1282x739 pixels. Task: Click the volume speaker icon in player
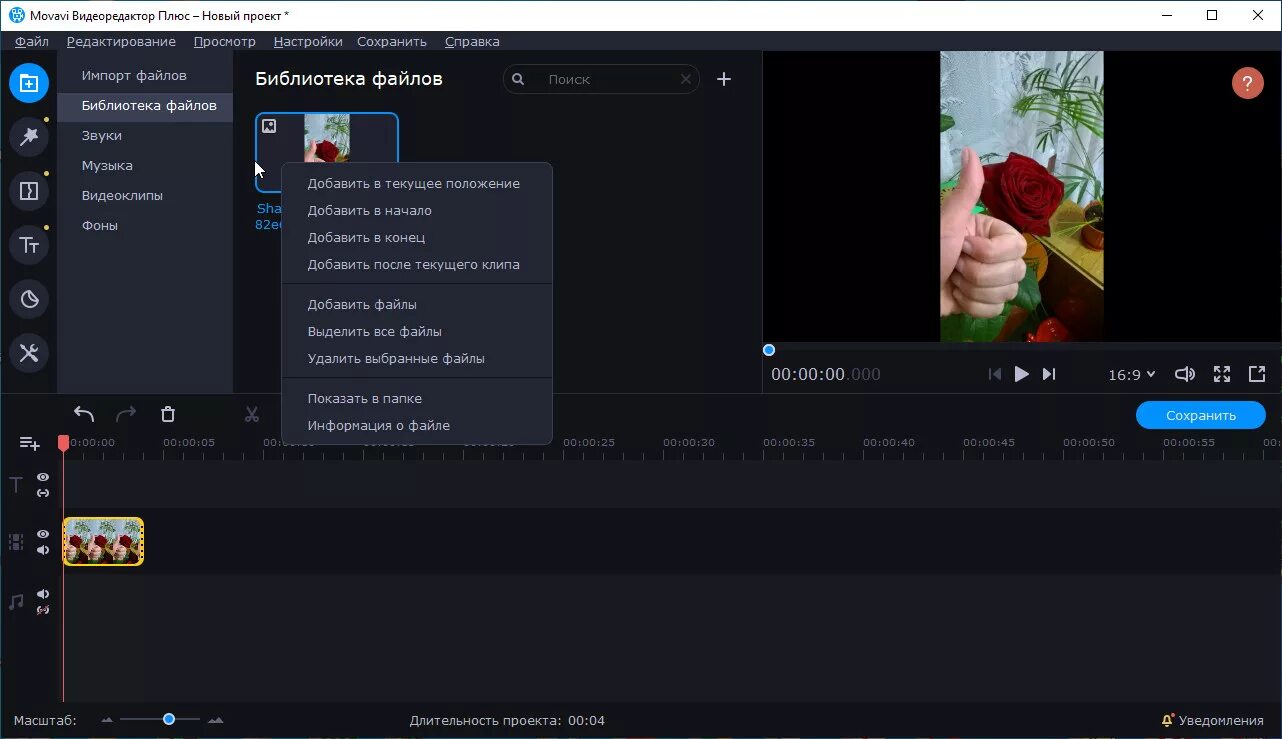[x=1185, y=374]
